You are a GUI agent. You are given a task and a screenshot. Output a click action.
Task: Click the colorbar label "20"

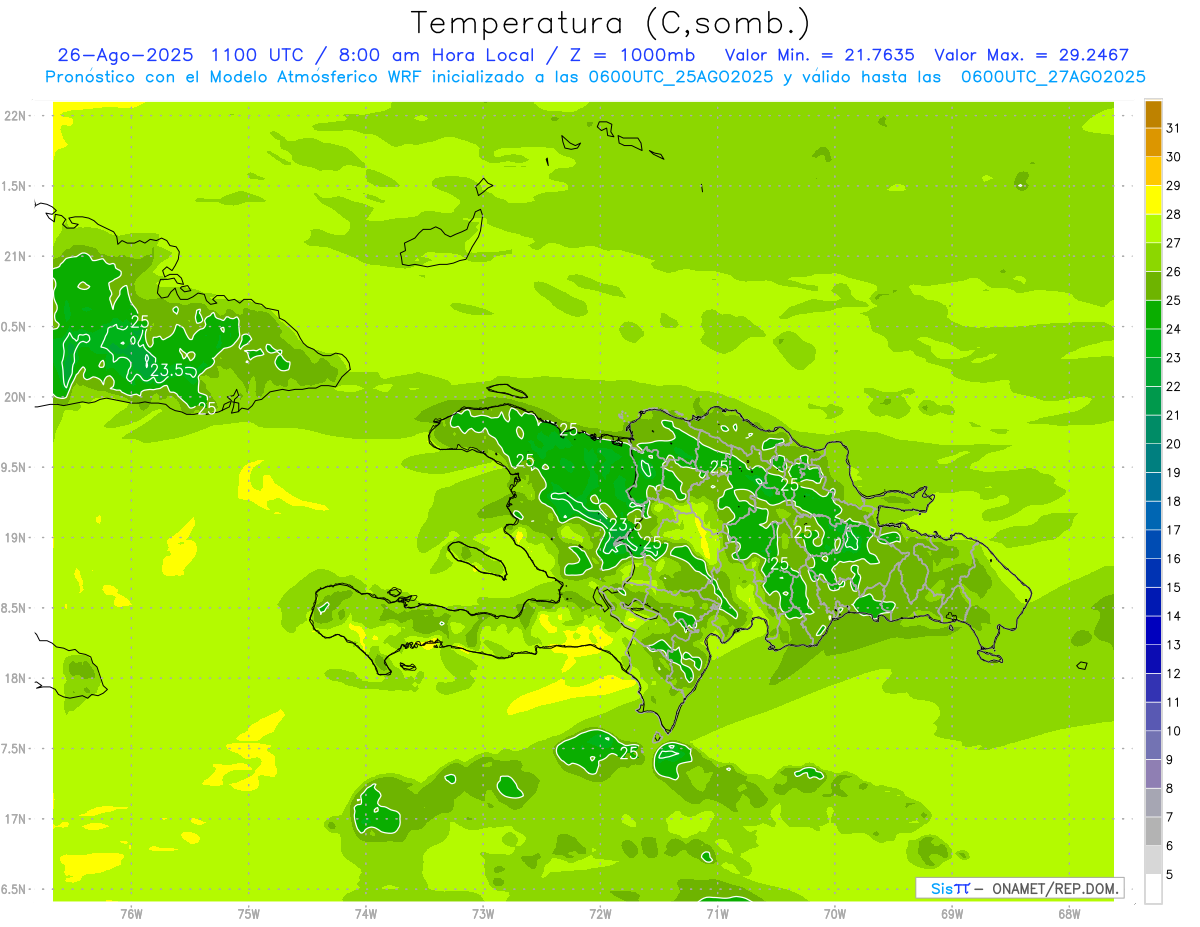(1174, 444)
